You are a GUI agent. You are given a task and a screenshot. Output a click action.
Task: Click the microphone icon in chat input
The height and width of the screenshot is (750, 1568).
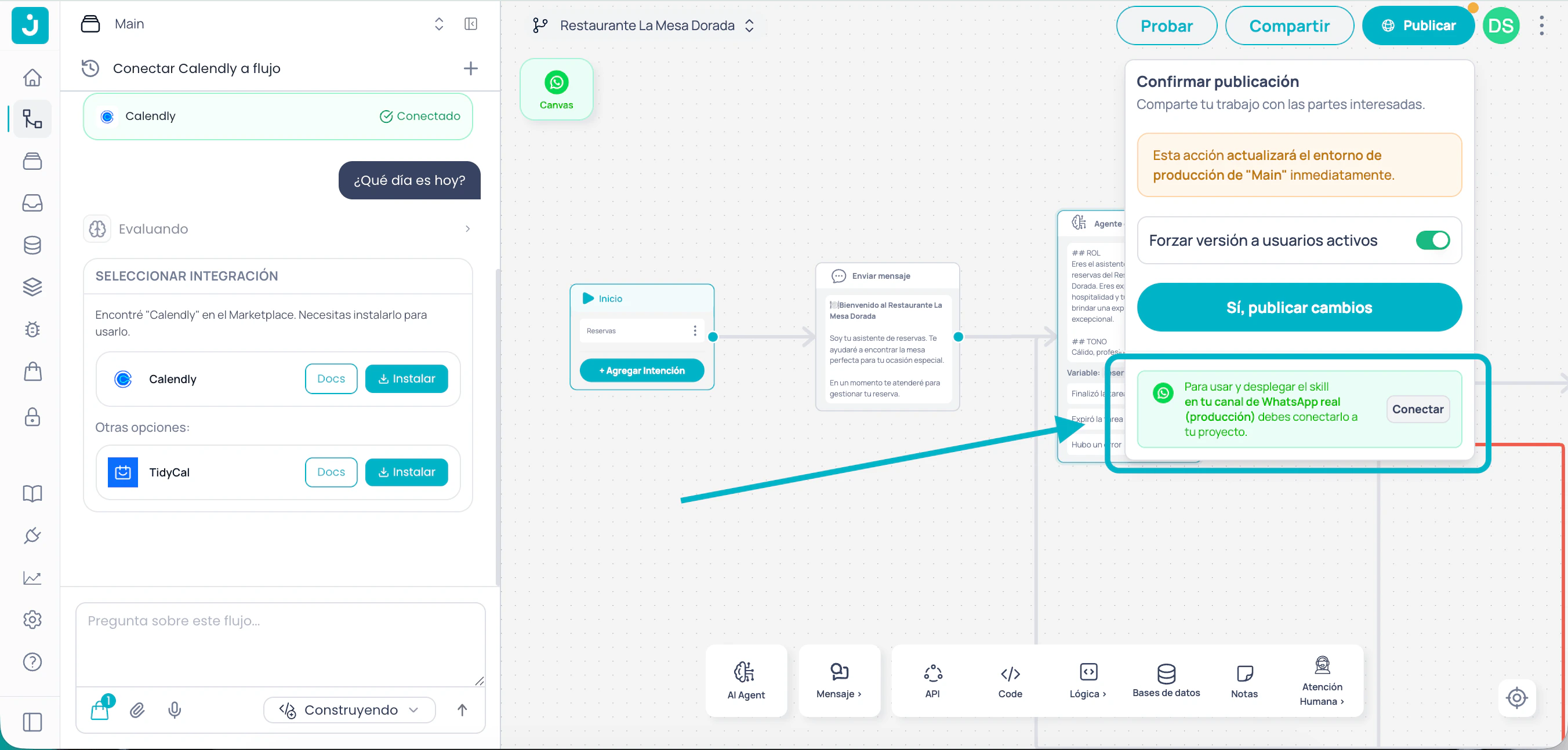point(175,709)
